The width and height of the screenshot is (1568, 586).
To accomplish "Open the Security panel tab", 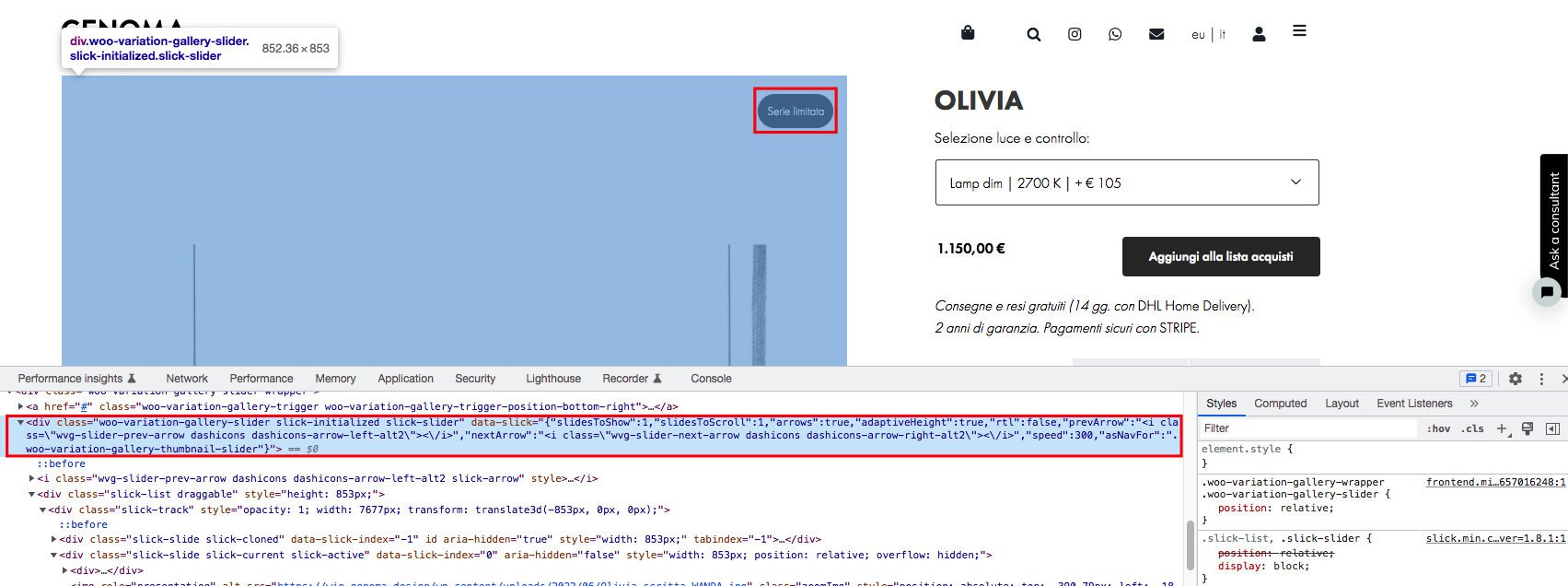I will pos(475,379).
